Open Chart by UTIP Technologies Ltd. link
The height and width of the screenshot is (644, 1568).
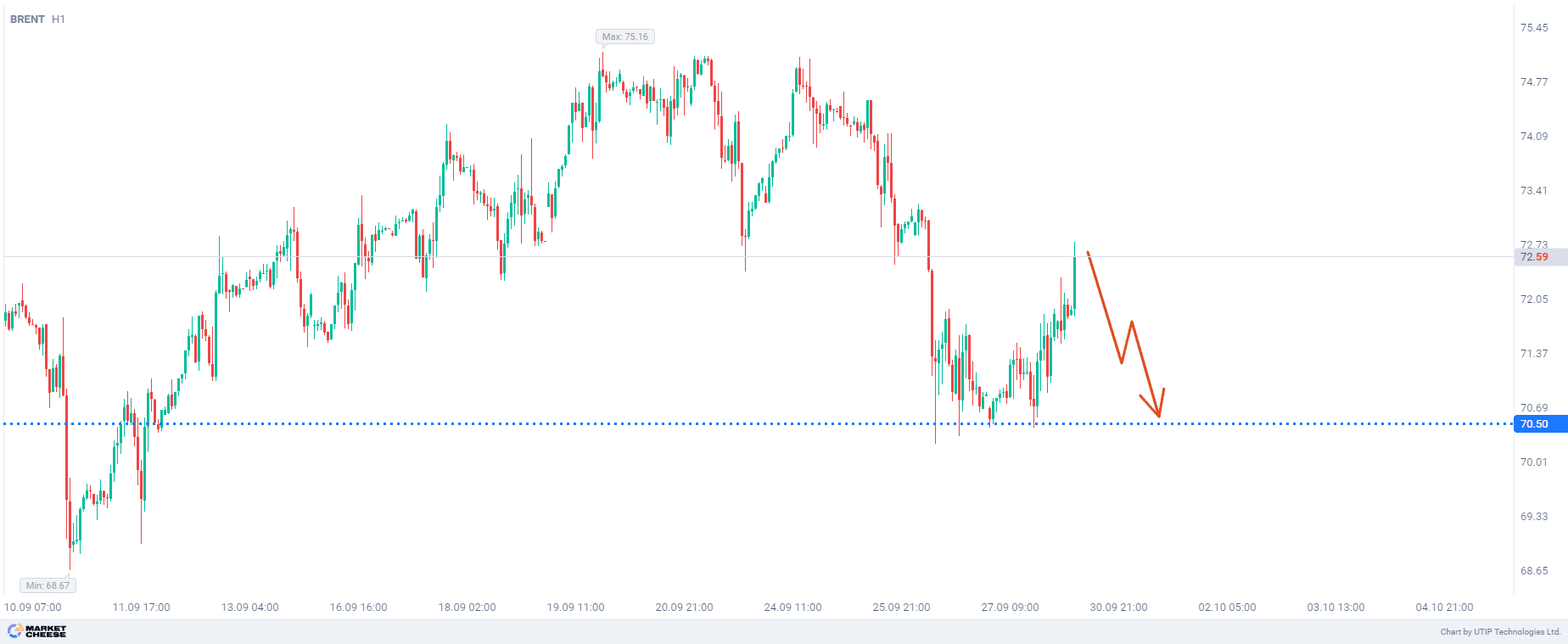click(x=1500, y=631)
